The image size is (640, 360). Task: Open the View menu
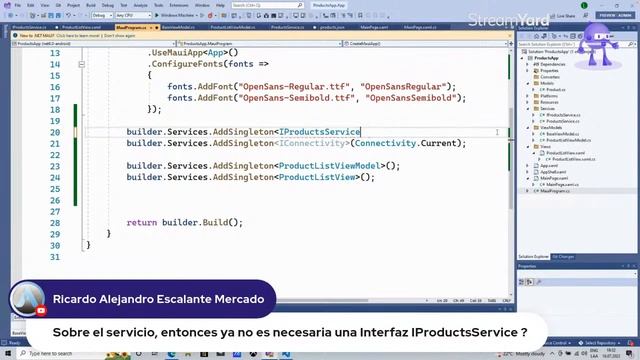point(44,5)
